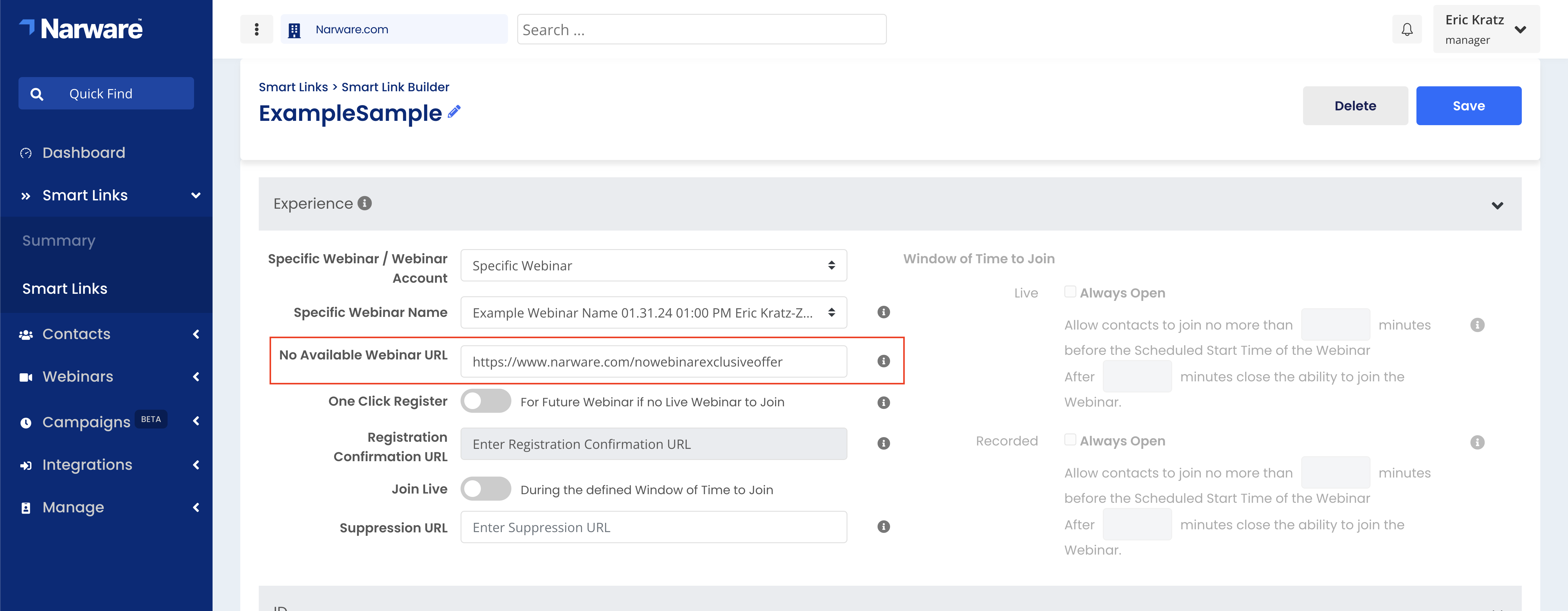1568x611 pixels.
Task: Click Recorded After minutes close input box
Action: [1137, 524]
